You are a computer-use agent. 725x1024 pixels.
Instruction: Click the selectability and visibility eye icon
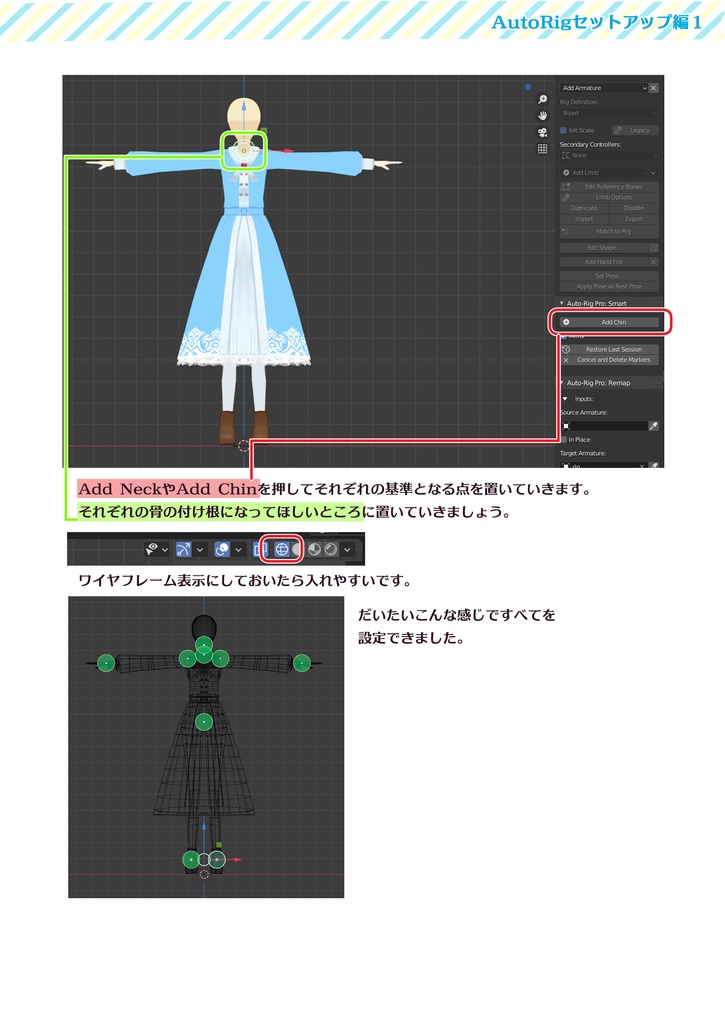click(x=152, y=549)
